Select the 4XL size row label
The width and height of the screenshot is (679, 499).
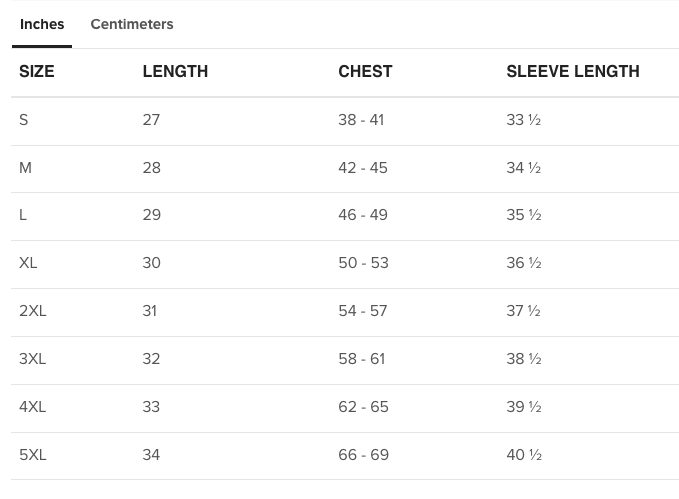32,407
